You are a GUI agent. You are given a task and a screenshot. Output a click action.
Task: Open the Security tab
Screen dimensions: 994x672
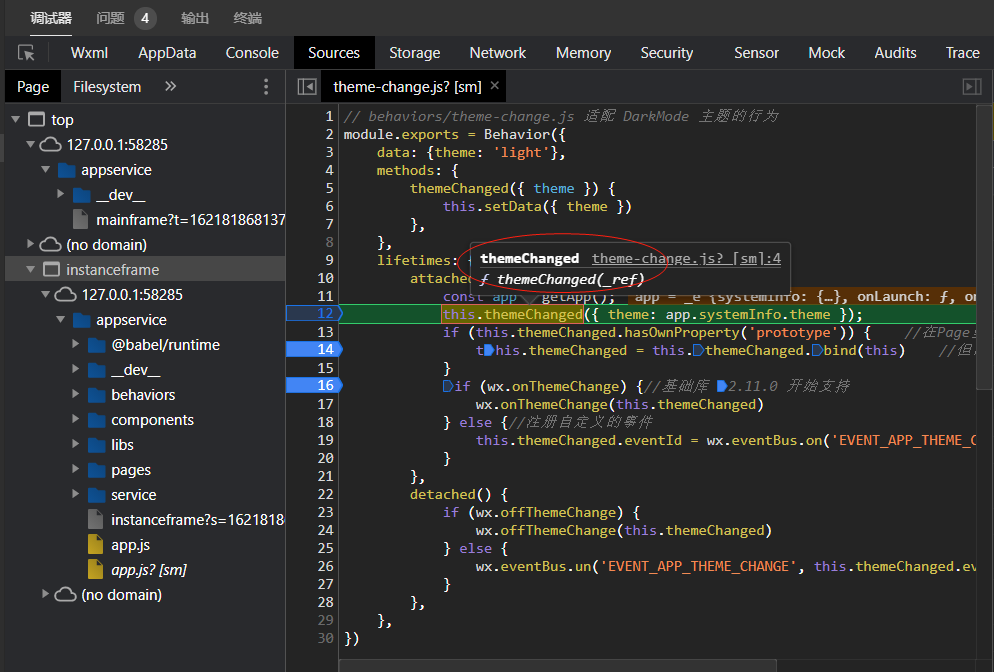tap(667, 53)
